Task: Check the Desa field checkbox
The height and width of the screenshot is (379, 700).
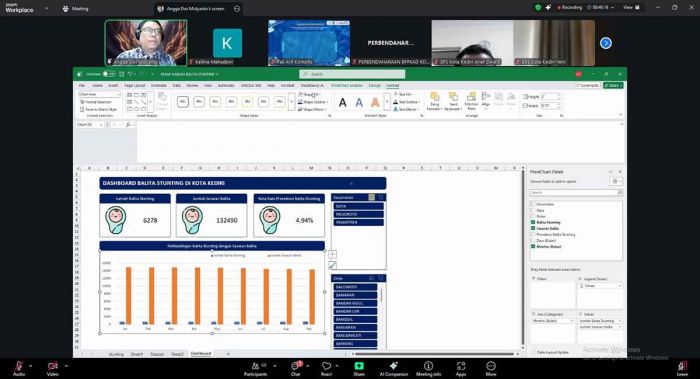Action: click(x=533, y=210)
